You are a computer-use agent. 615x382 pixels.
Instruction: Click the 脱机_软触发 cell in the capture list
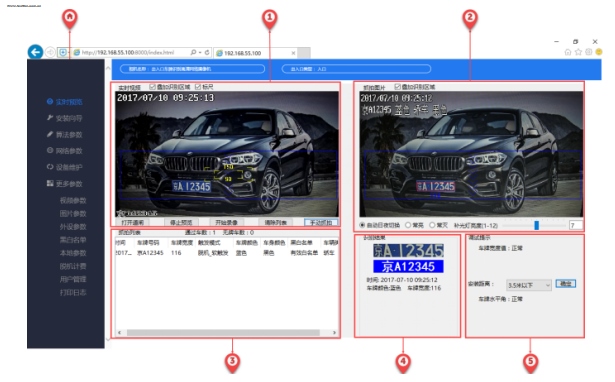click(x=213, y=253)
